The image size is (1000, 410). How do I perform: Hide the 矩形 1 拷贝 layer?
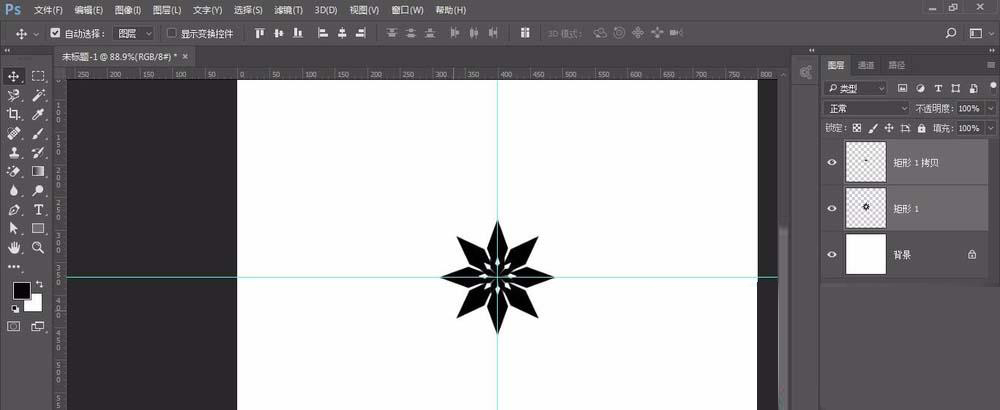click(832, 162)
